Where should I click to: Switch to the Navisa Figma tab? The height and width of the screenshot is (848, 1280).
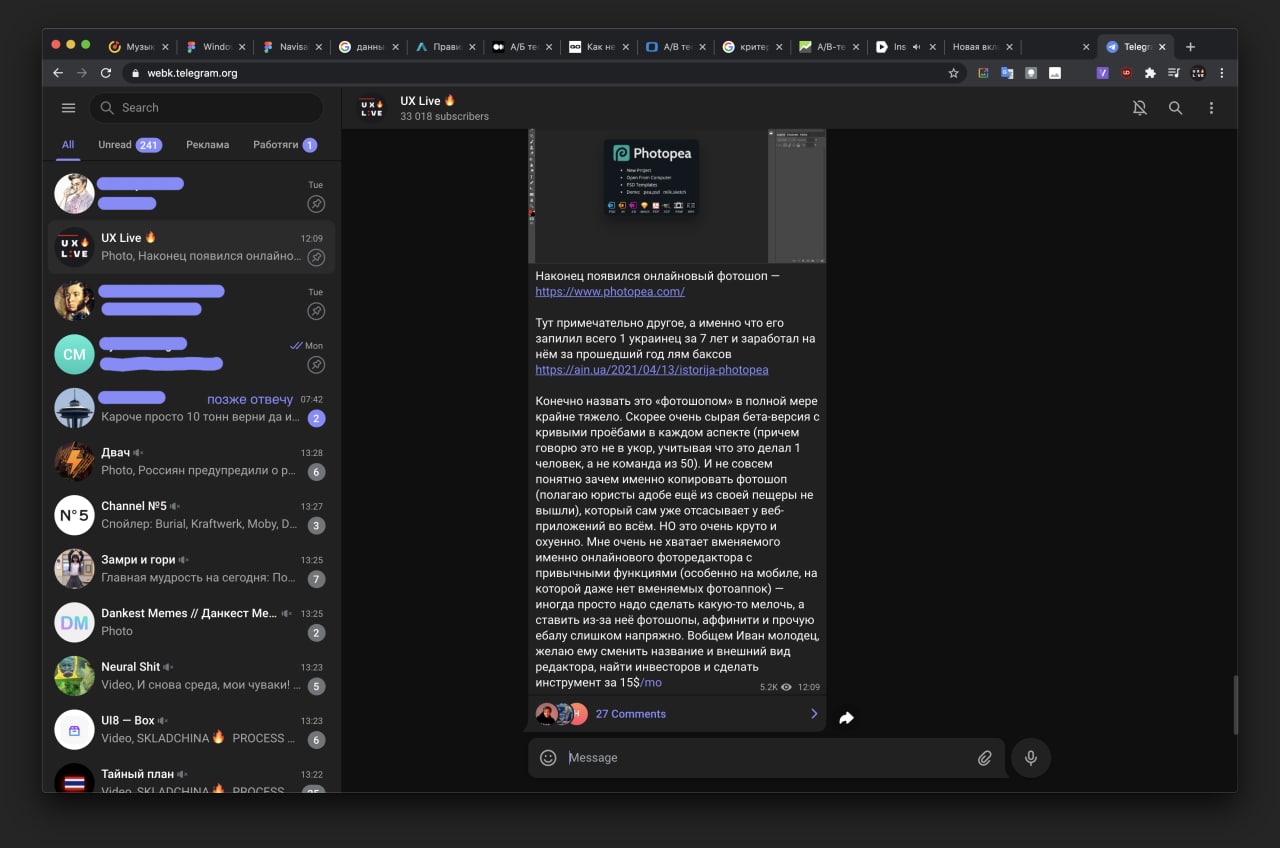[x=291, y=47]
